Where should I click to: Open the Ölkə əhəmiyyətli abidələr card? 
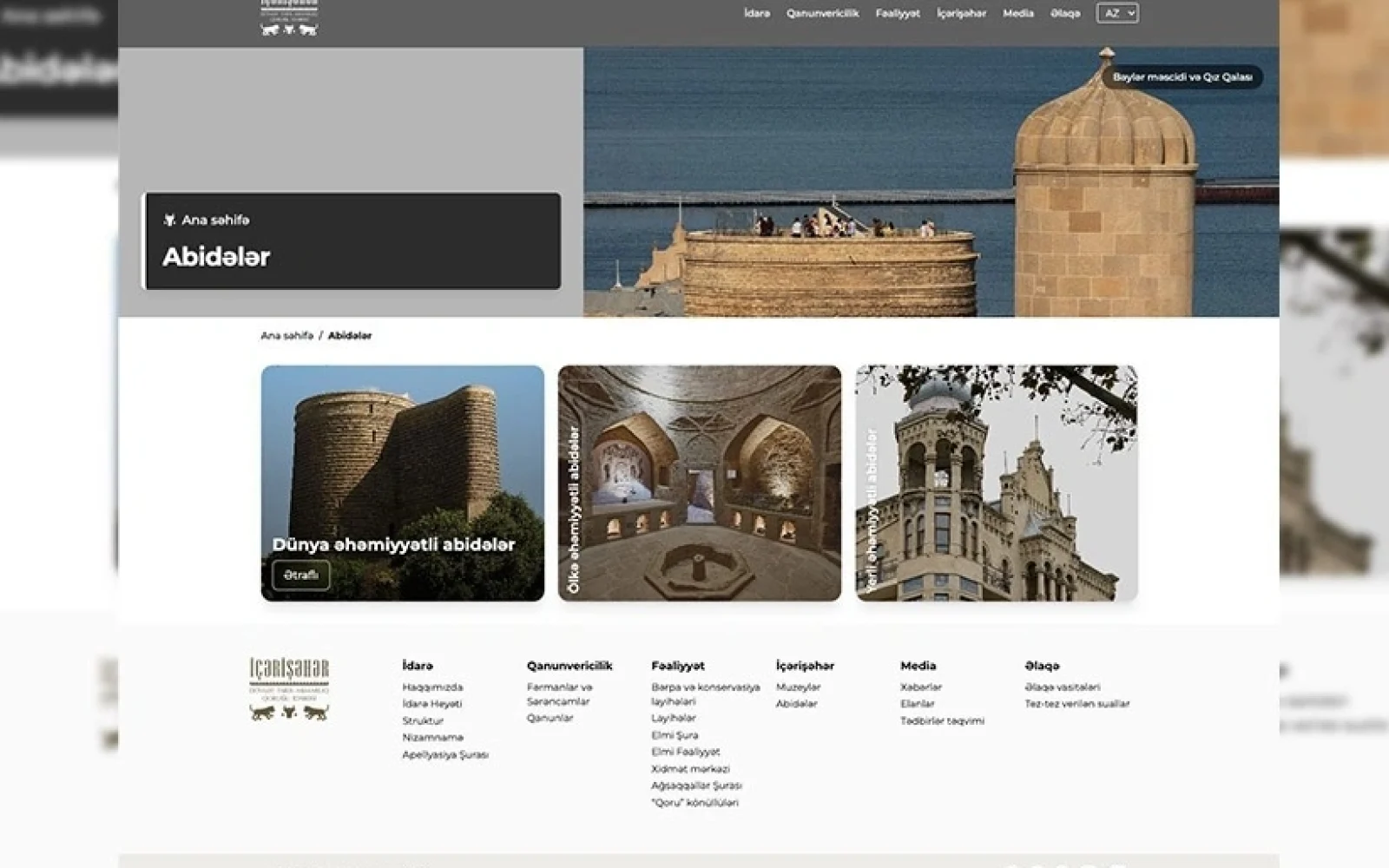pyautogui.click(x=700, y=483)
